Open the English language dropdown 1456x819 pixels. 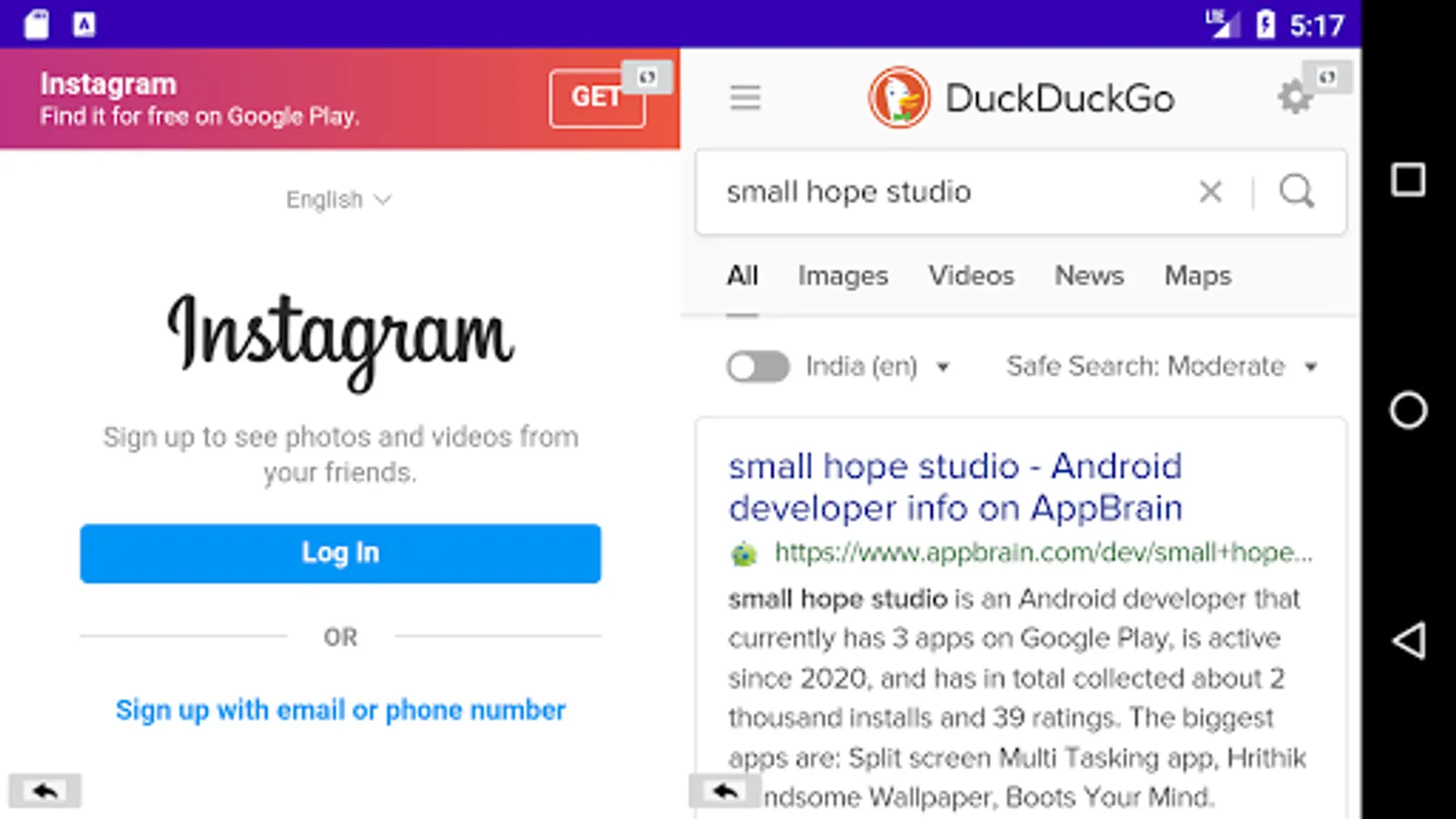(x=339, y=199)
